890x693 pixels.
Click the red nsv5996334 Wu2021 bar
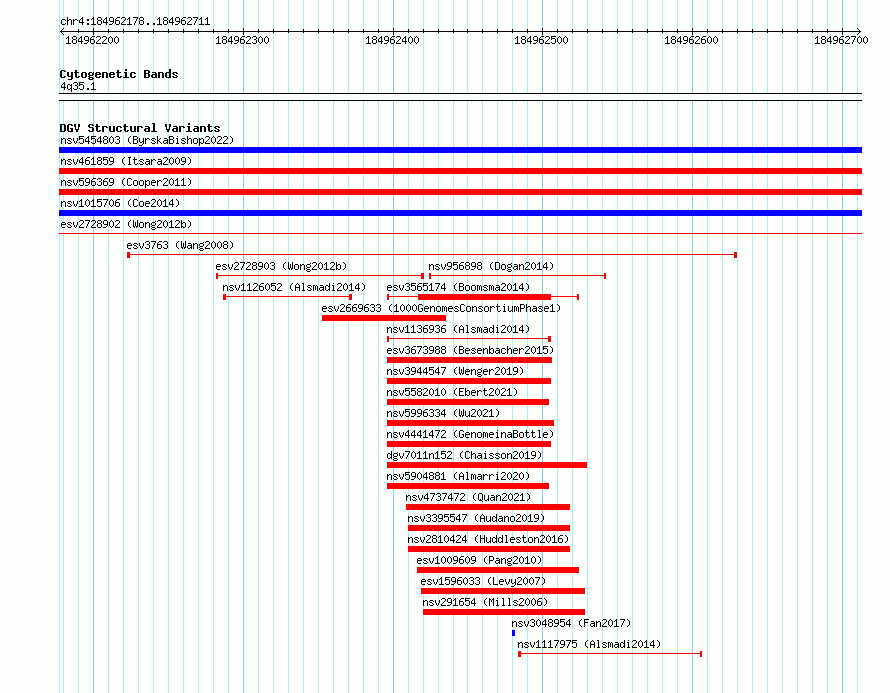click(x=471, y=423)
